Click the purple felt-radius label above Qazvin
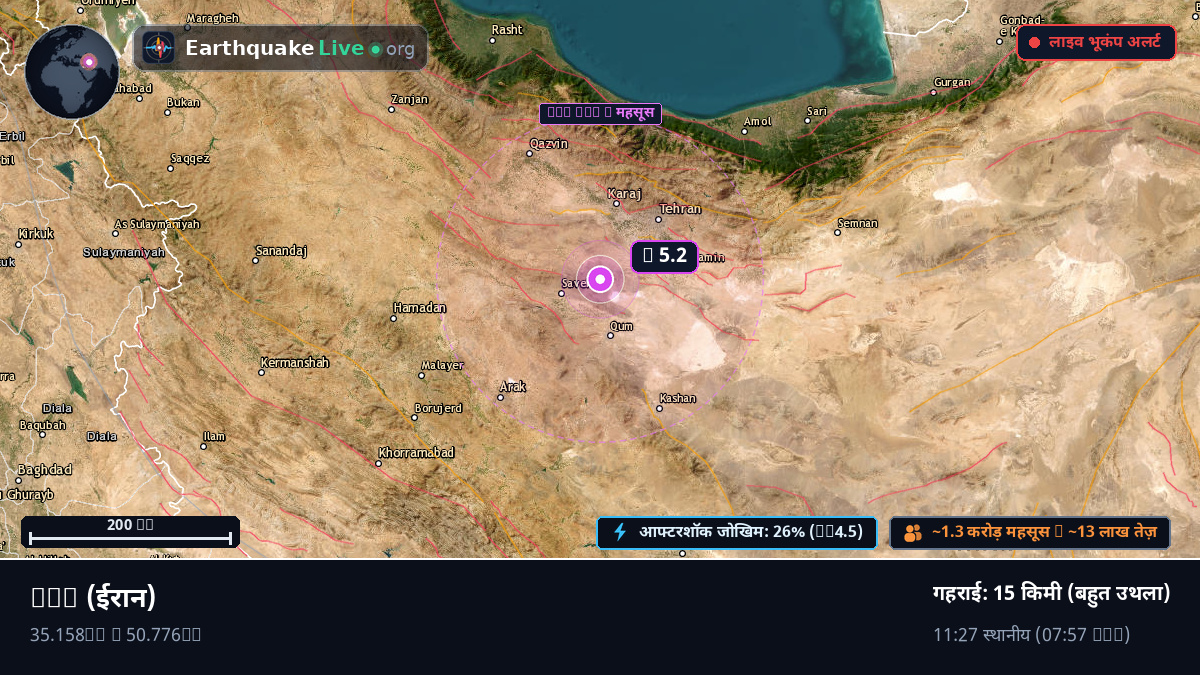The height and width of the screenshot is (675, 1200). [600, 113]
